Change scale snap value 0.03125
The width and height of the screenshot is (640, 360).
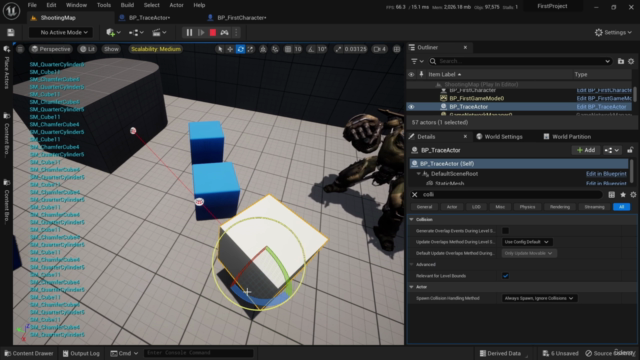pyautogui.click(x=356, y=49)
